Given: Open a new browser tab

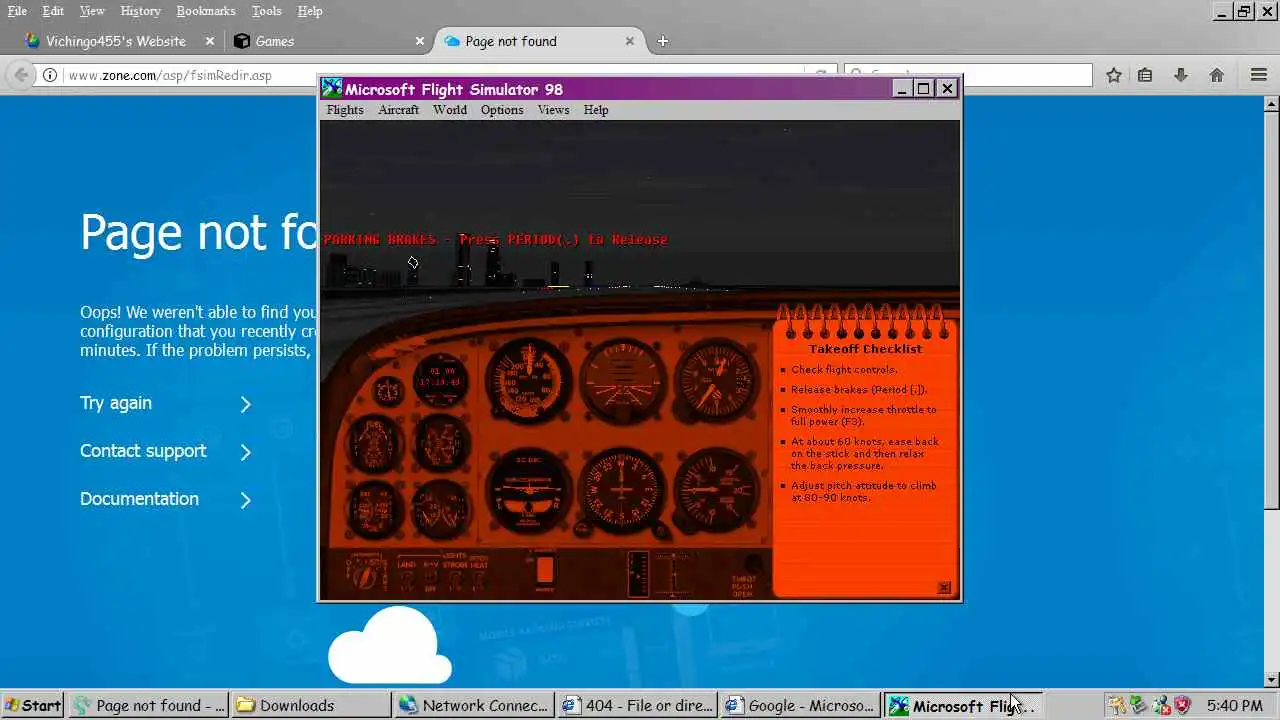Looking at the screenshot, I should 662,41.
